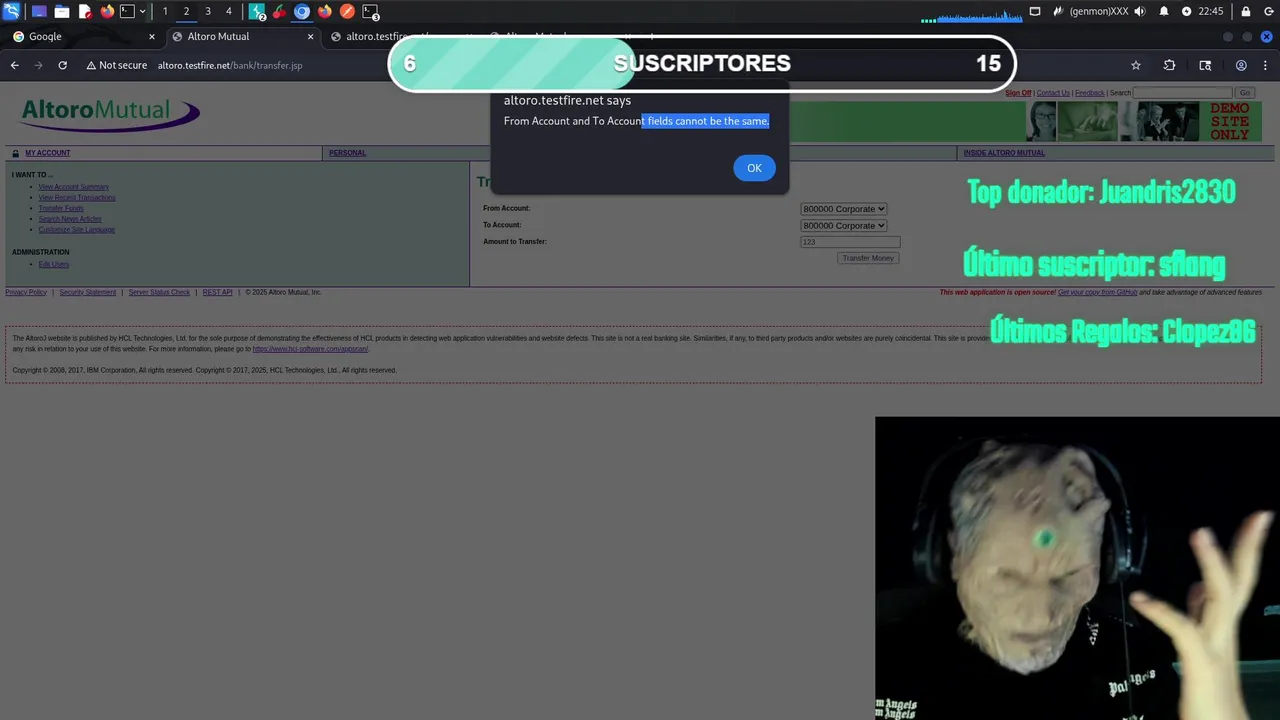Switch to workspace 1
This screenshot has height=720, width=1280.
(165, 12)
